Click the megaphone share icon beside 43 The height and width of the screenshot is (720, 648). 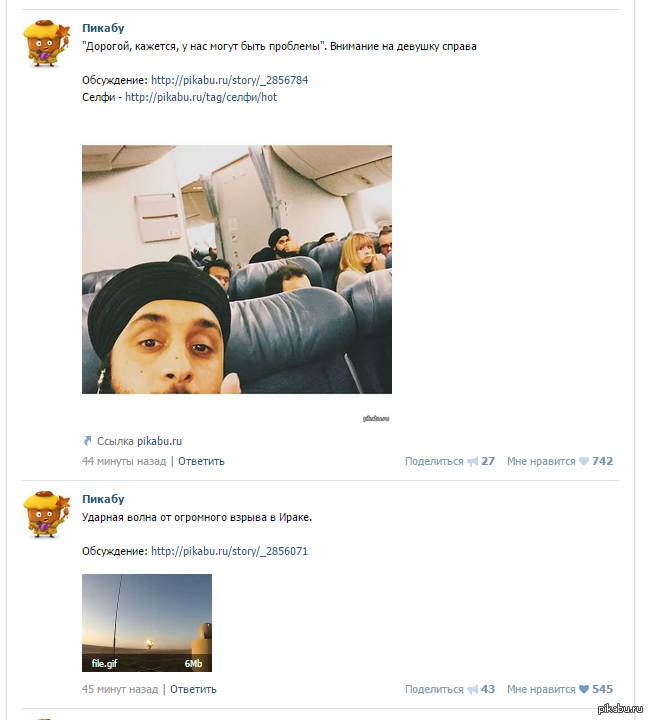click(472, 690)
